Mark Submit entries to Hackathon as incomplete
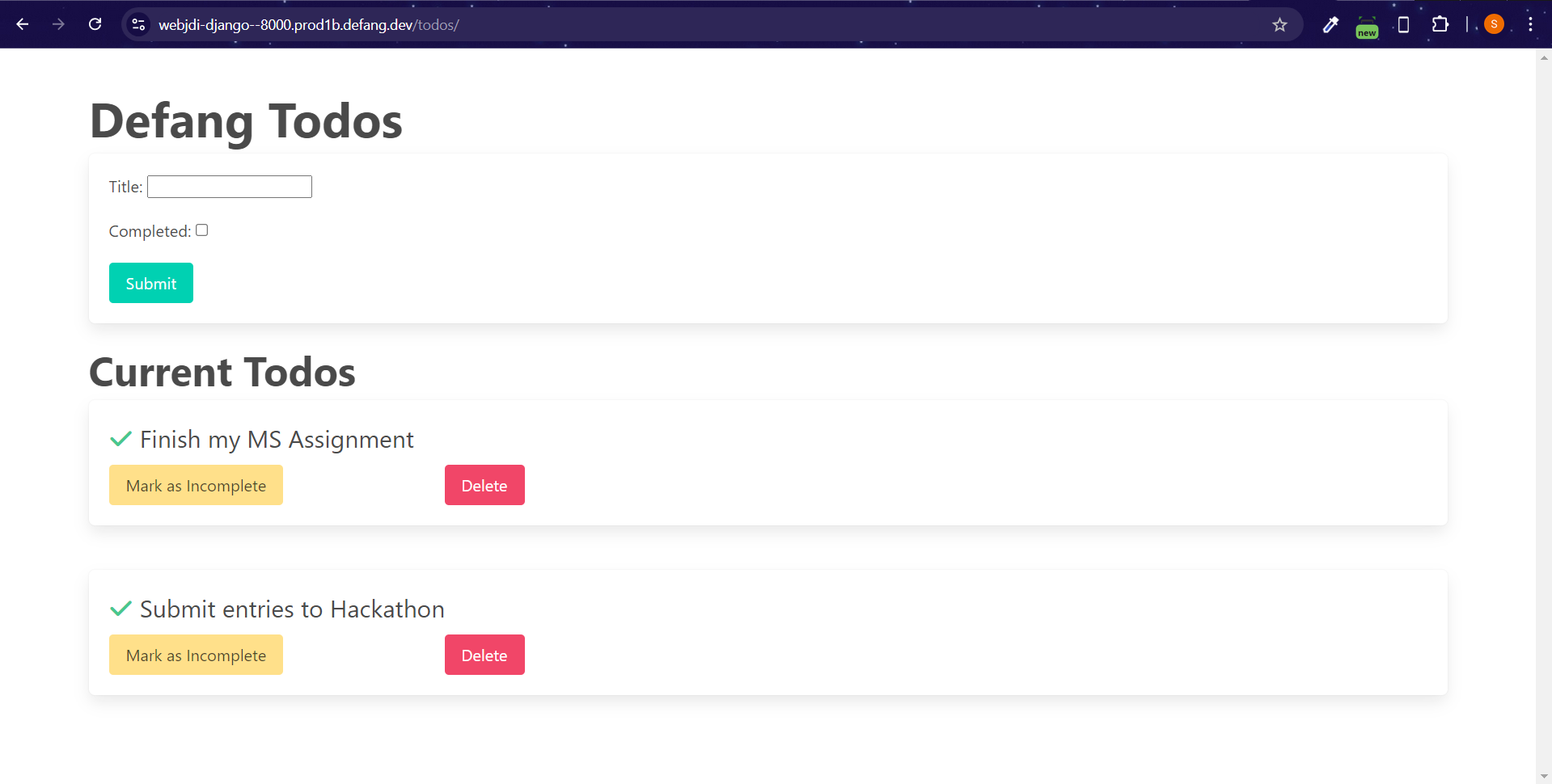Viewport: 1552px width, 784px height. [195, 655]
